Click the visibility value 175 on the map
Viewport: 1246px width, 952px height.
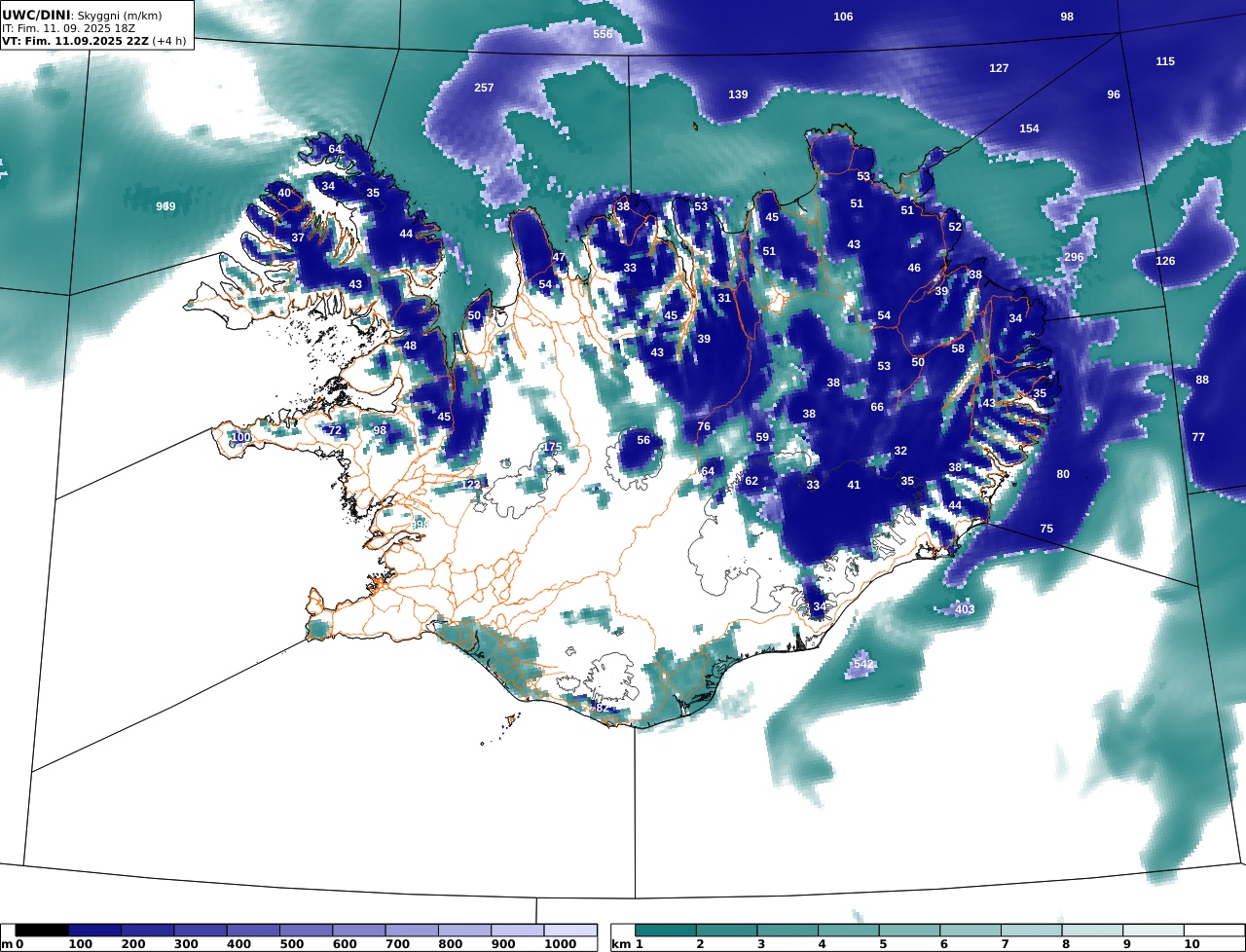pyautogui.click(x=552, y=447)
